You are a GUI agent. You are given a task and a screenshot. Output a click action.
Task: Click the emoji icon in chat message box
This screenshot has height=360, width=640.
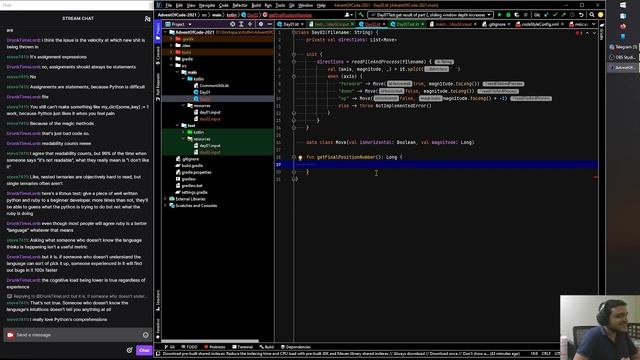tap(146, 335)
